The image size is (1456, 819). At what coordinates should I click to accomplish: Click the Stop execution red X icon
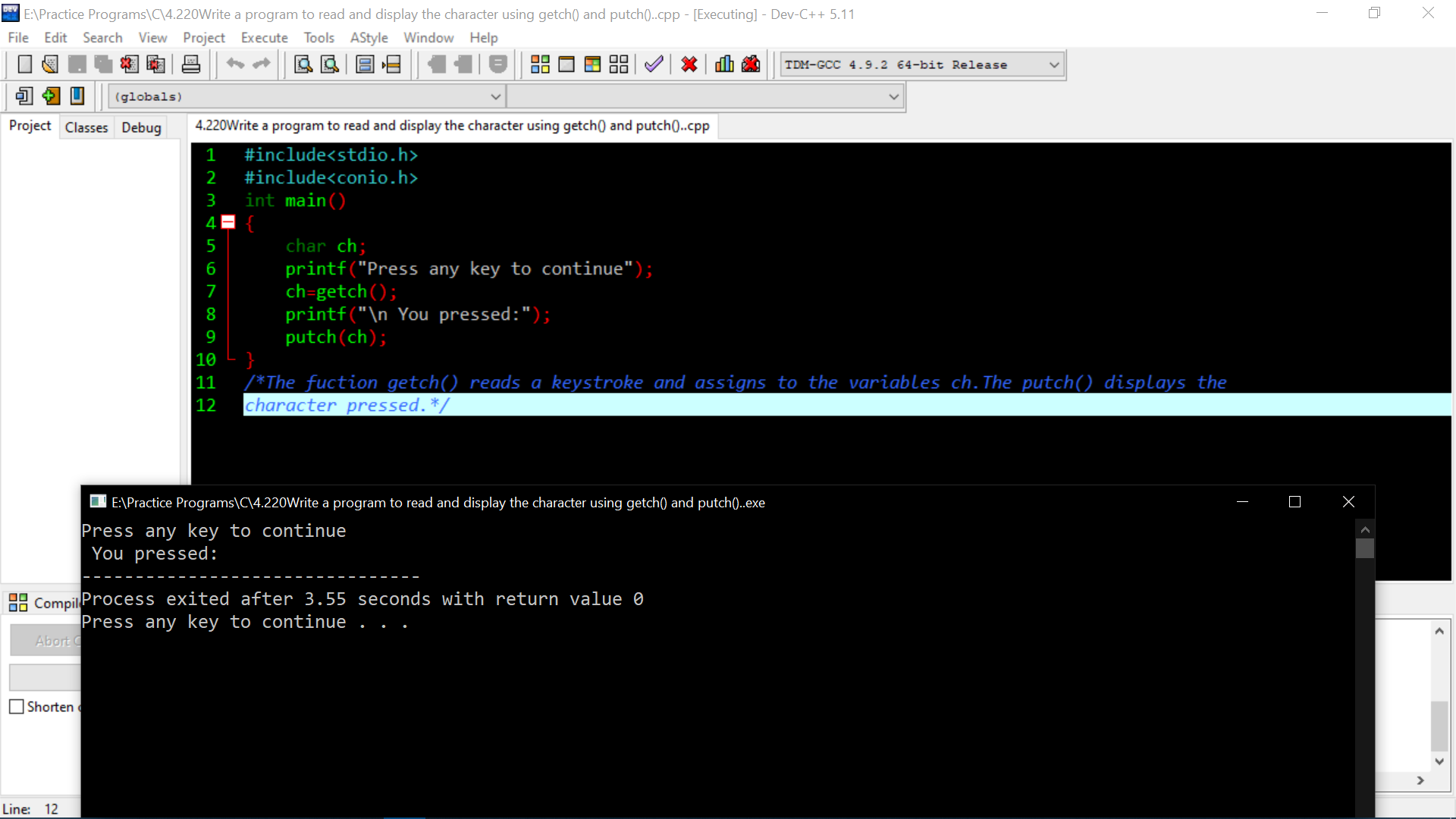(688, 63)
